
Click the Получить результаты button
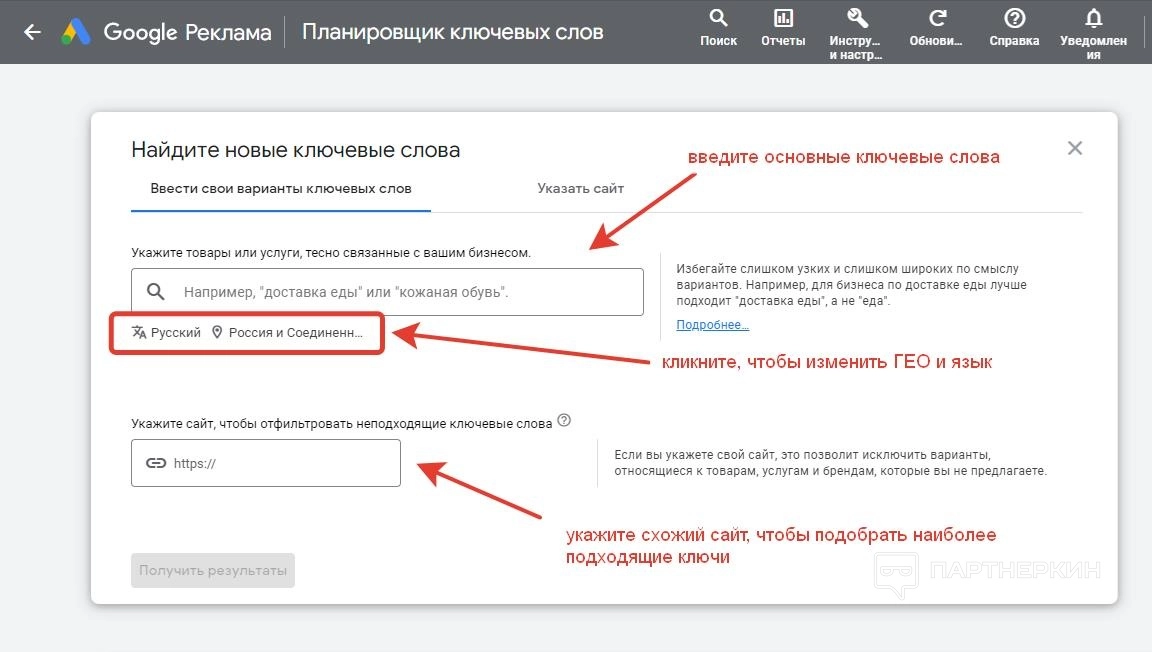pyautogui.click(x=213, y=570)
